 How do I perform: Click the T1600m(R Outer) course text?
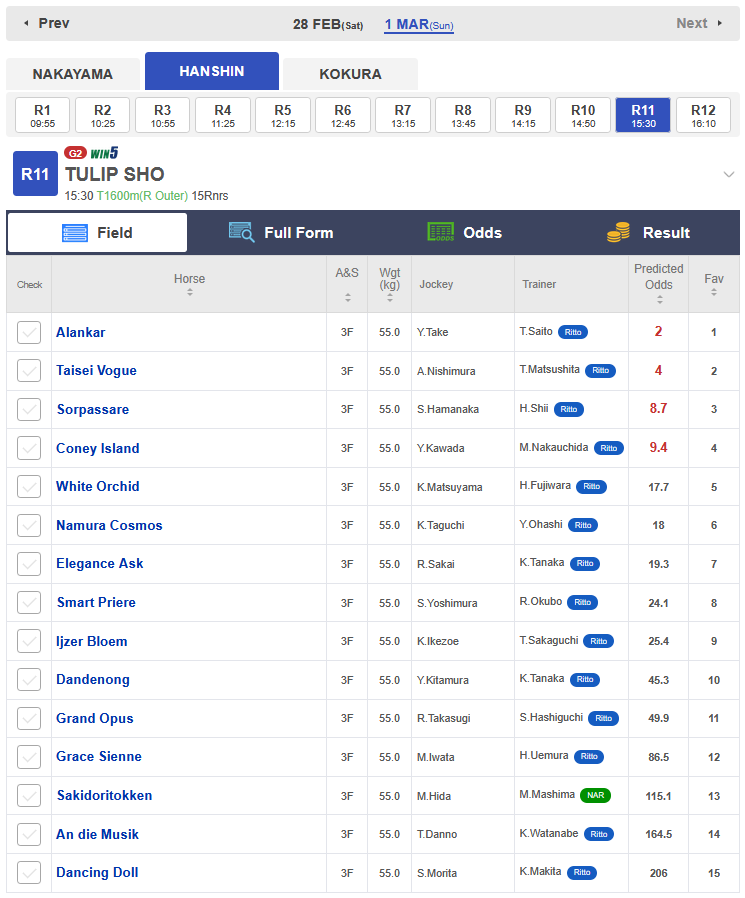[x=142, y=196]
